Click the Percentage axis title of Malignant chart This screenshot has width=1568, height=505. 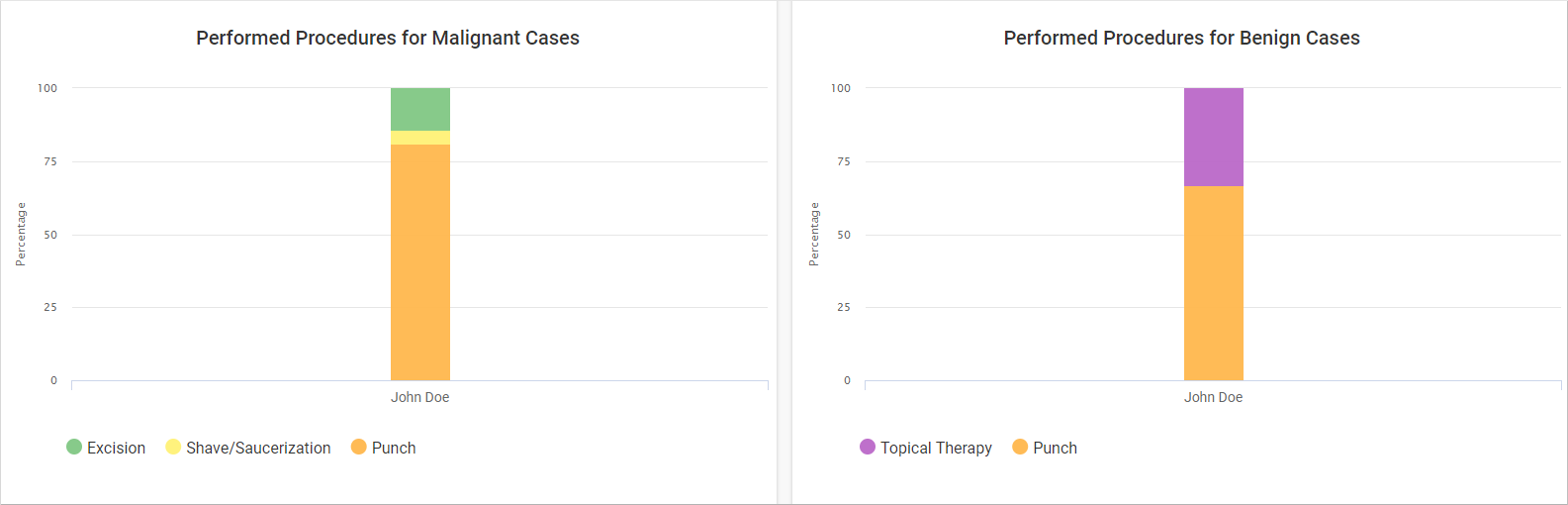(x=21, y=235)
